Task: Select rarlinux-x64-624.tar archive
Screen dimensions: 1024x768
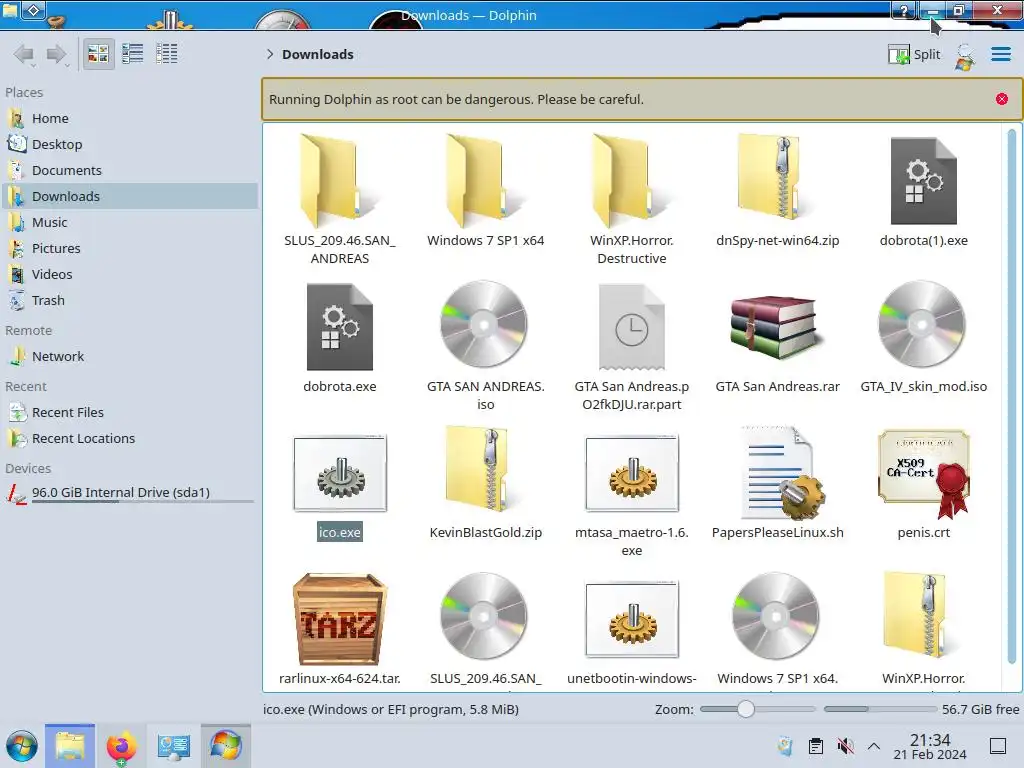Action: pyautogui.click(x=340, y=629)
